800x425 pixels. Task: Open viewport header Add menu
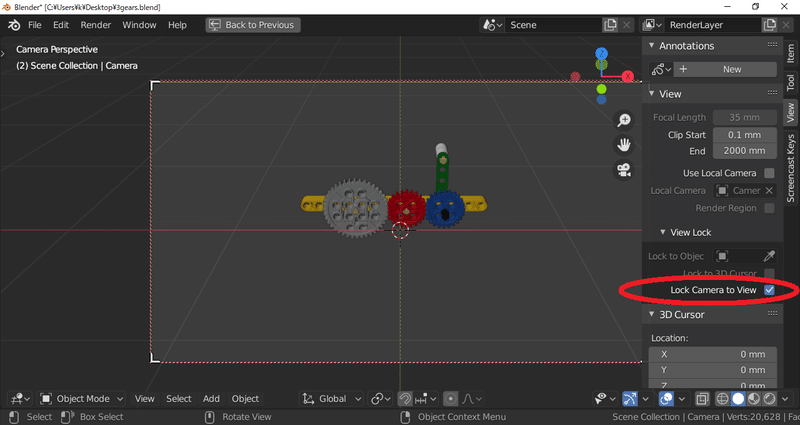point(211,399)
